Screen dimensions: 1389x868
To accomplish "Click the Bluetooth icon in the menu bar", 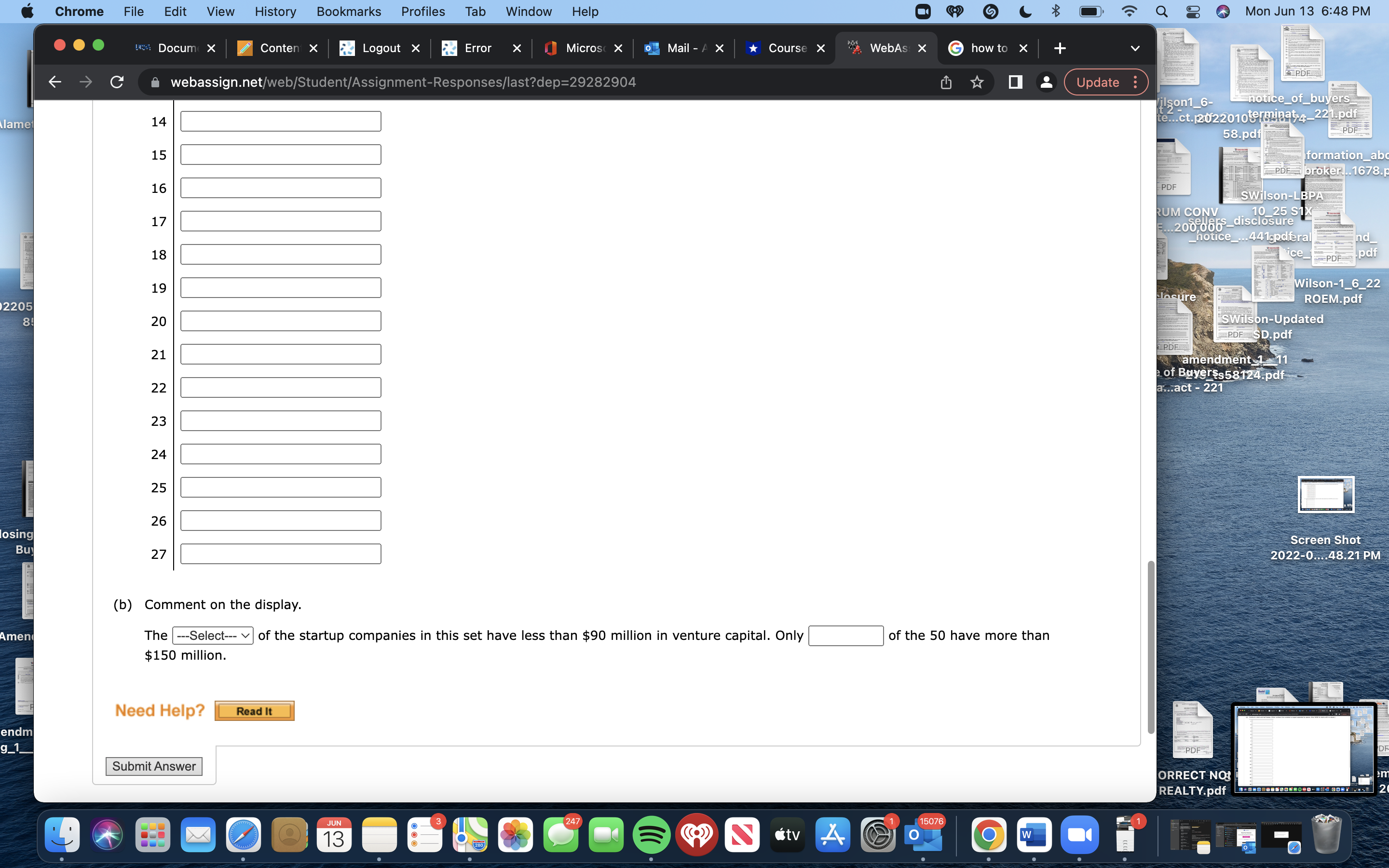I will pyautogui.click(x=1056, y=11).
